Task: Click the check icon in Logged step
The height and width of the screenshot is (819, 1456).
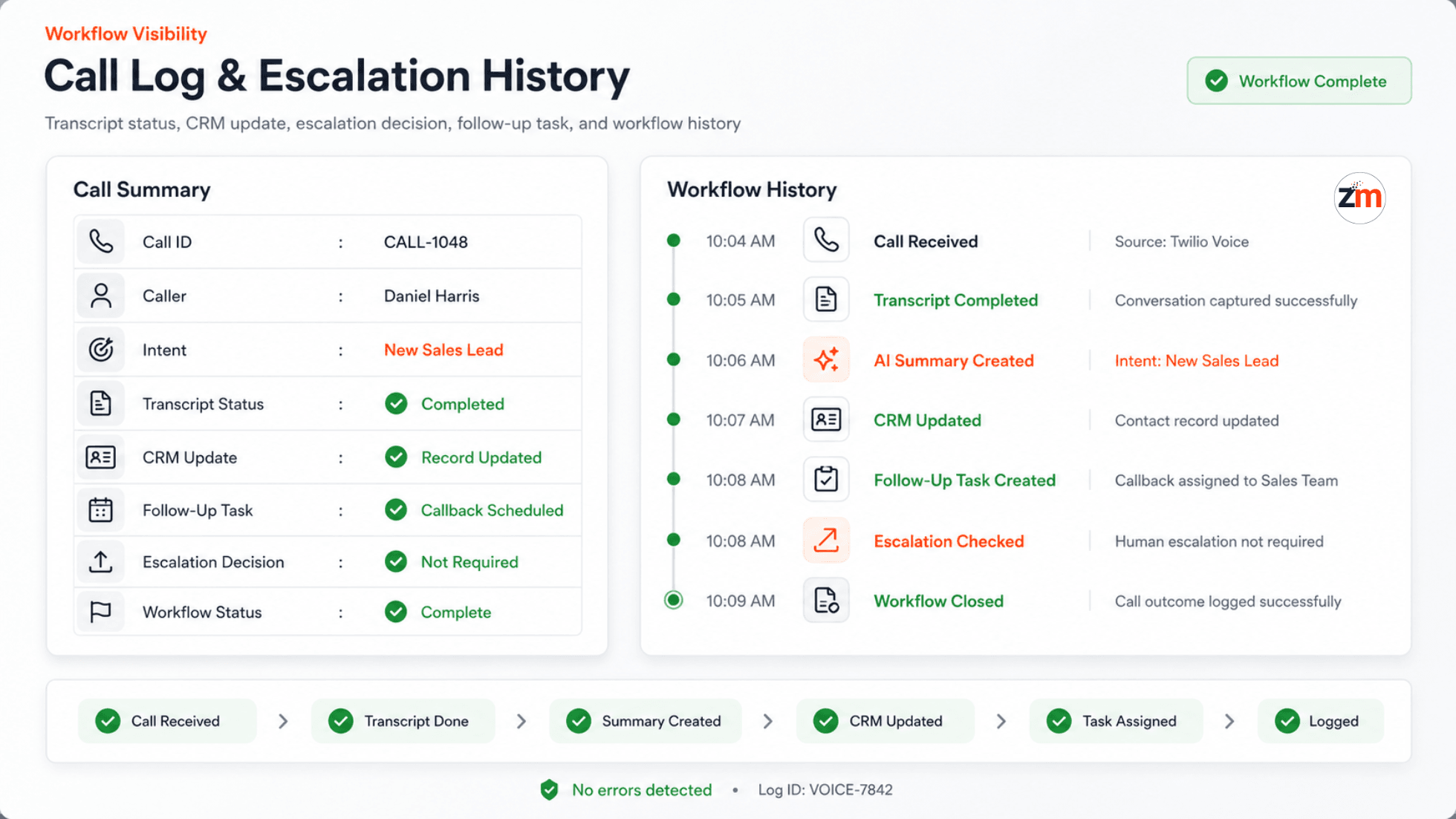Action: [1287, 721]
